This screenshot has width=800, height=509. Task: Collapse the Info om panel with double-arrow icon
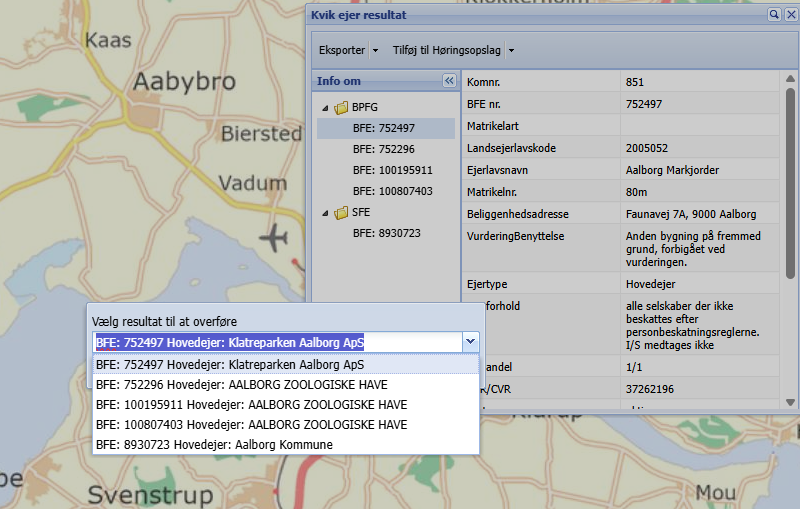(449, 81)
